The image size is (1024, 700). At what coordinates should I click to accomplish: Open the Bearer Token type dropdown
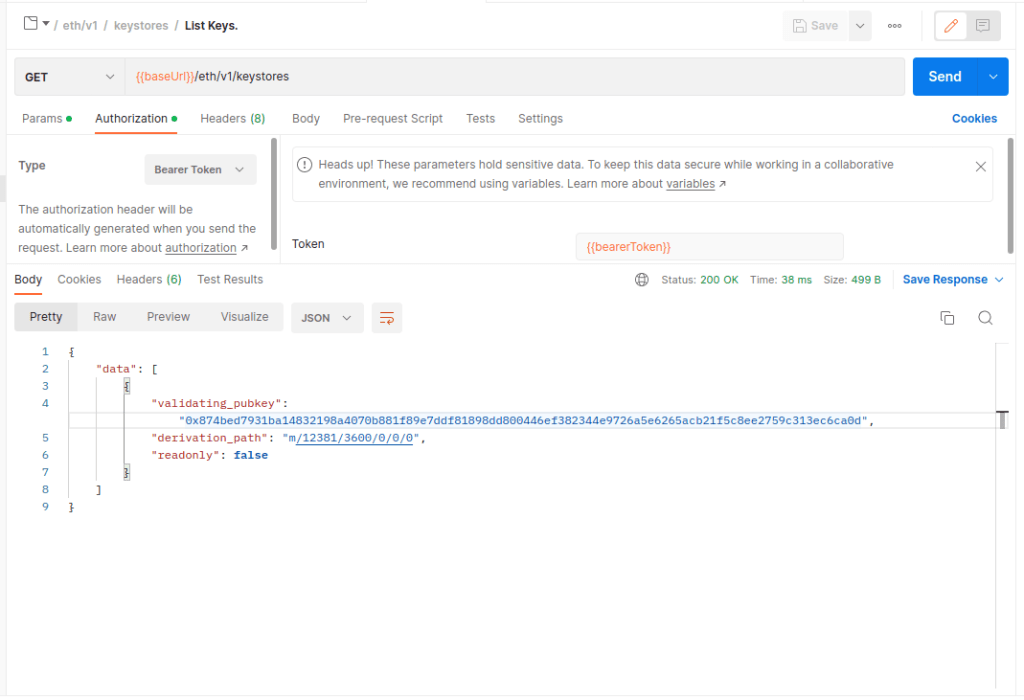(x=200, y=169)
